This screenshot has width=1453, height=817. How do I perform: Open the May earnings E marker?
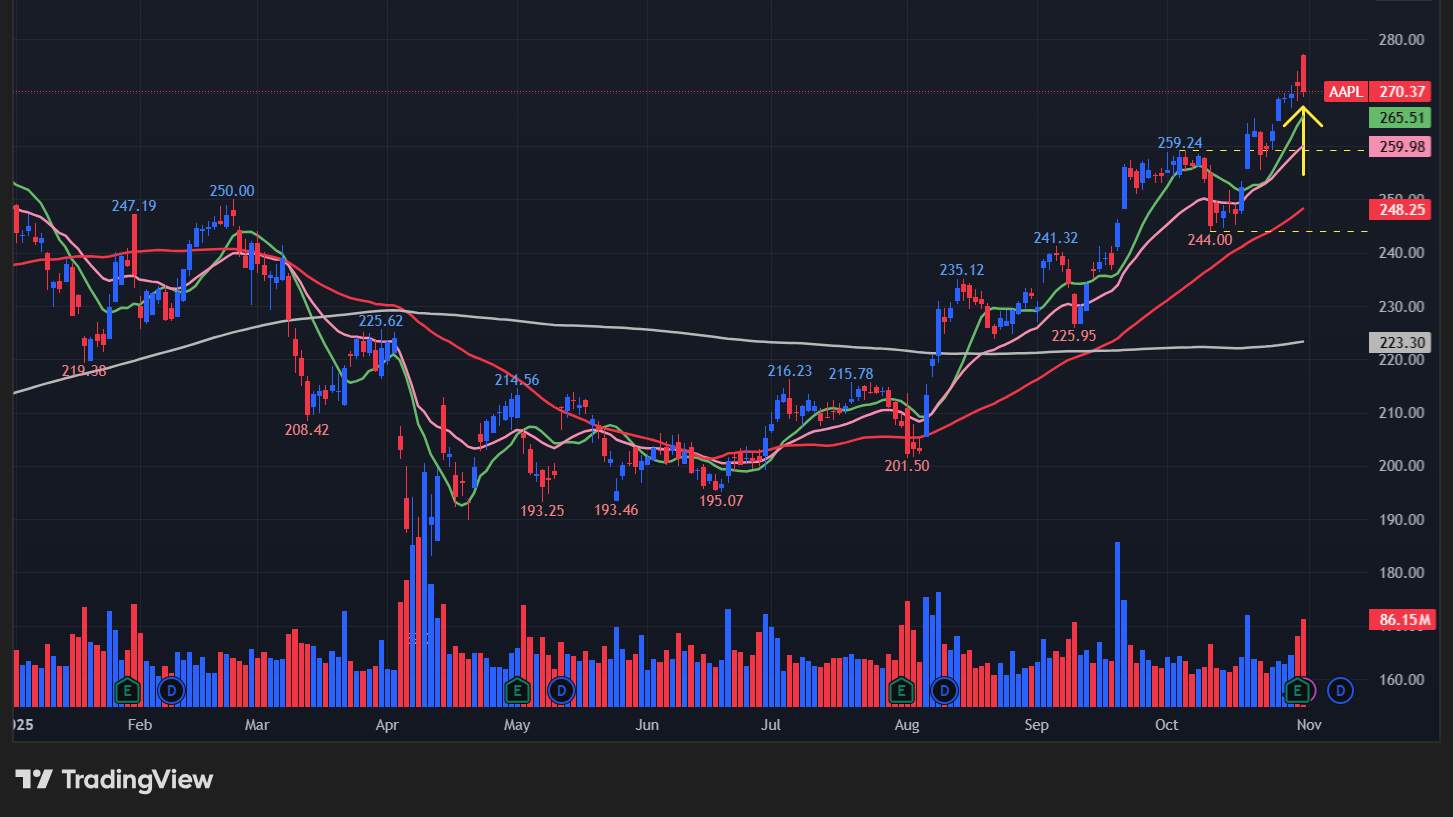click(x=517, y=690)
